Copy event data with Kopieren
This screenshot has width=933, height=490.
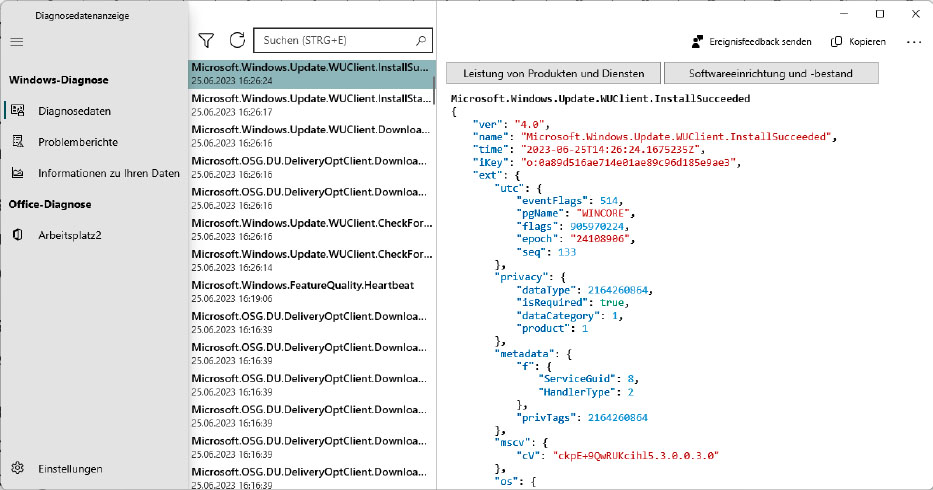click(858, 42)
